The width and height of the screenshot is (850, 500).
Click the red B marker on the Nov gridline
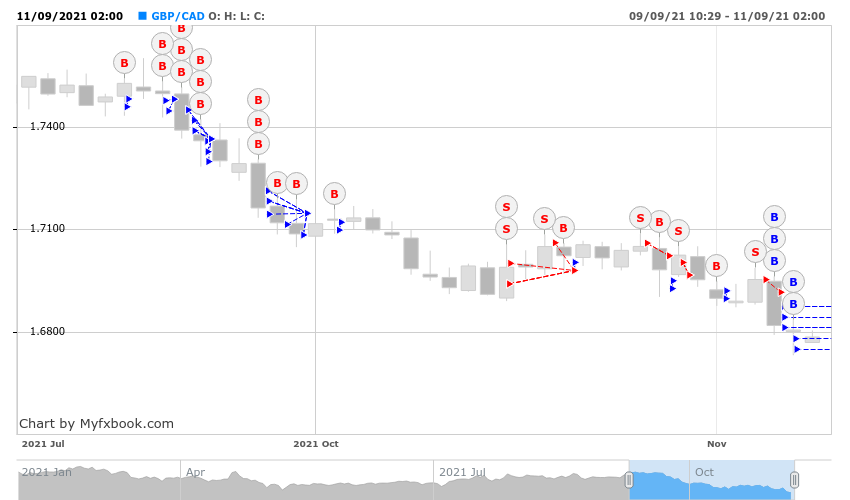[716, 266]
